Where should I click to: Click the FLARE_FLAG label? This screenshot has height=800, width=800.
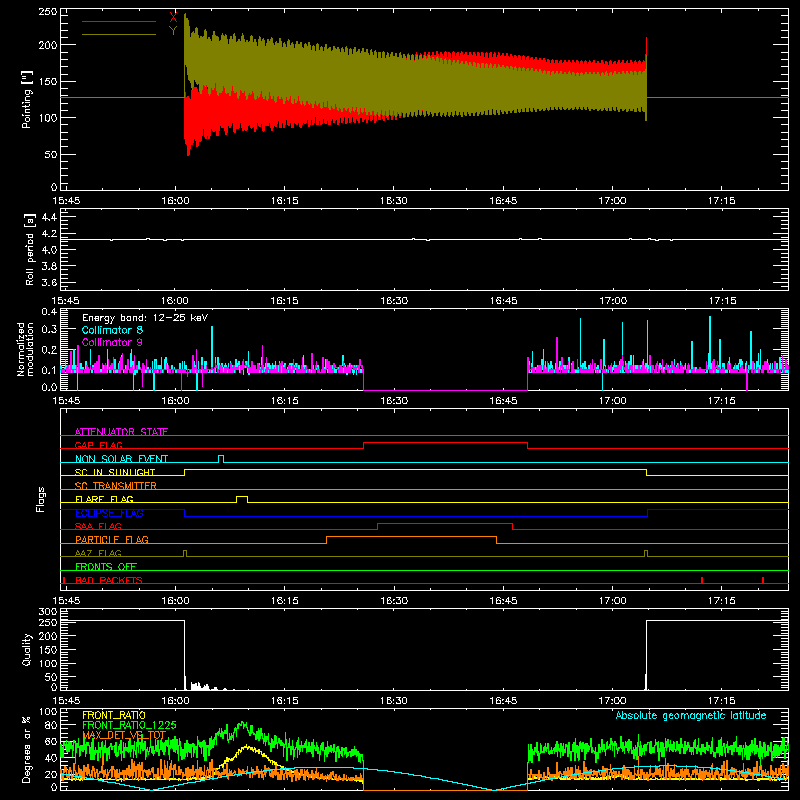click(104, 499)
